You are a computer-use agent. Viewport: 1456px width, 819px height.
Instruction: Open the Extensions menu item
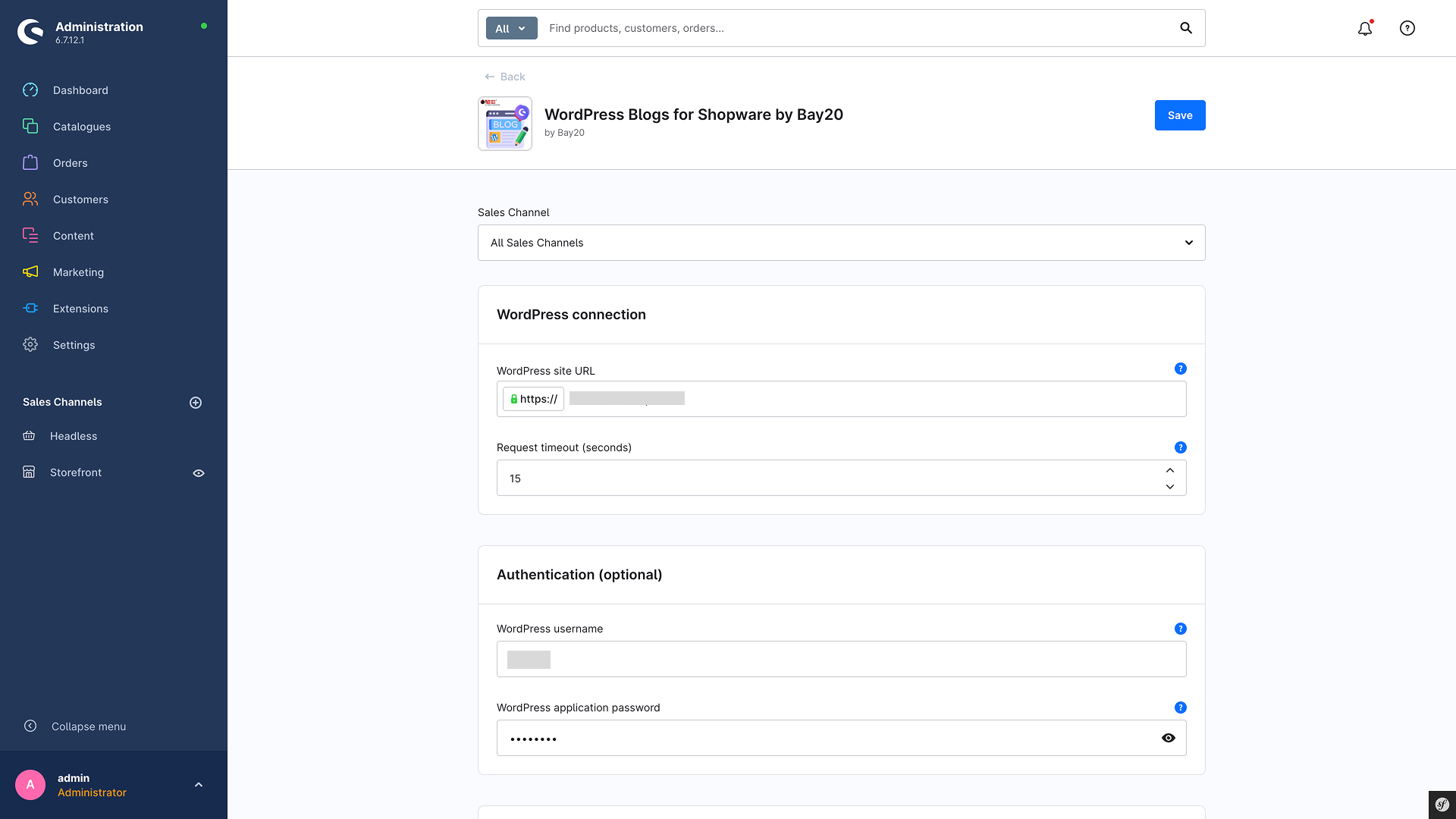[x=80, y=309]
